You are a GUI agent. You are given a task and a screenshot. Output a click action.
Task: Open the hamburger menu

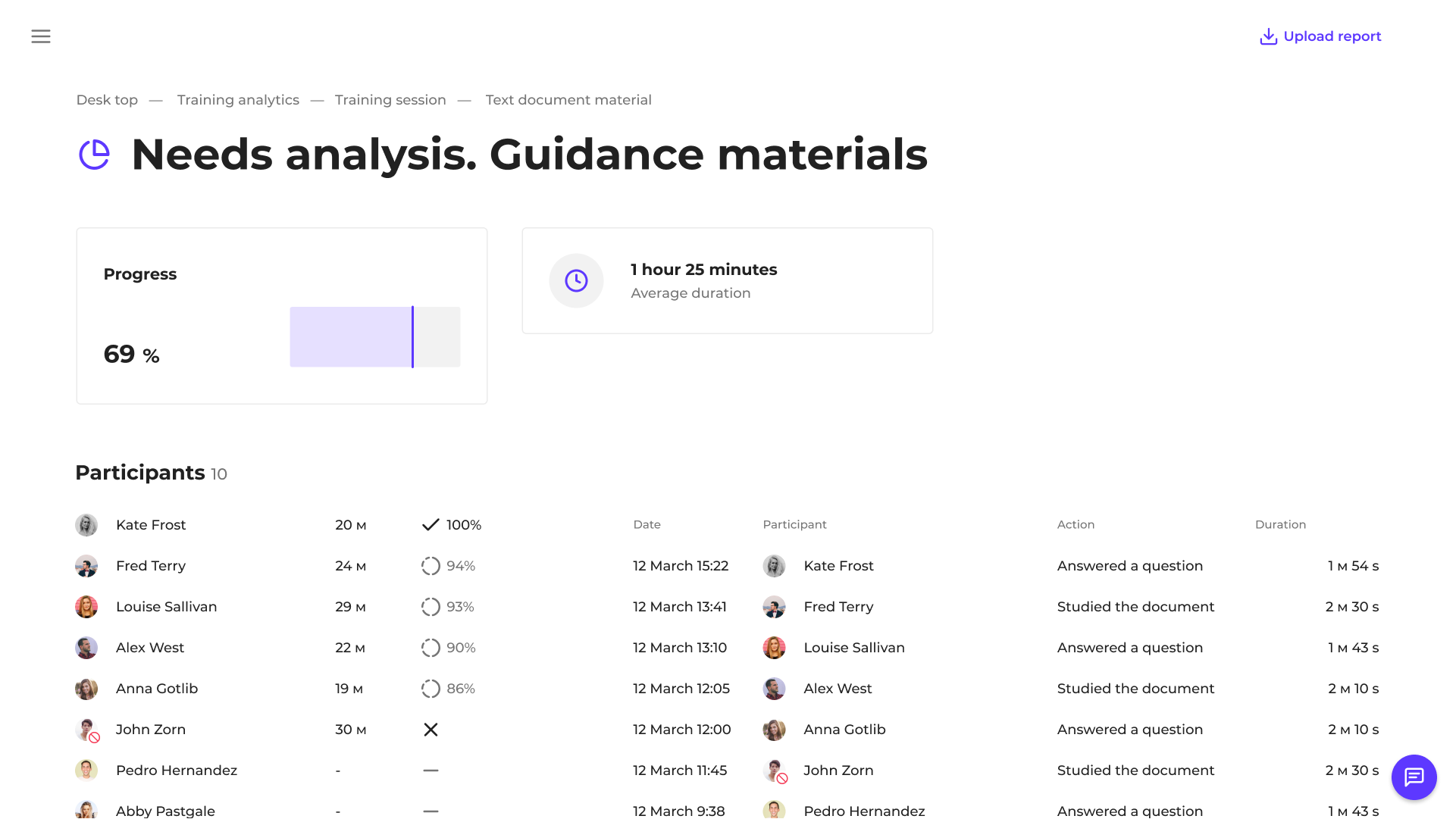41,36
